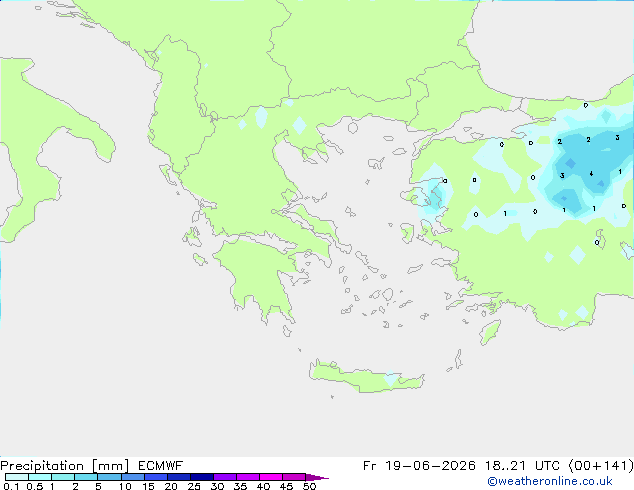The height and width of the screenshot is (490, 634).
Task: Click the "25" legend scale label
Action: click(194, 486)
